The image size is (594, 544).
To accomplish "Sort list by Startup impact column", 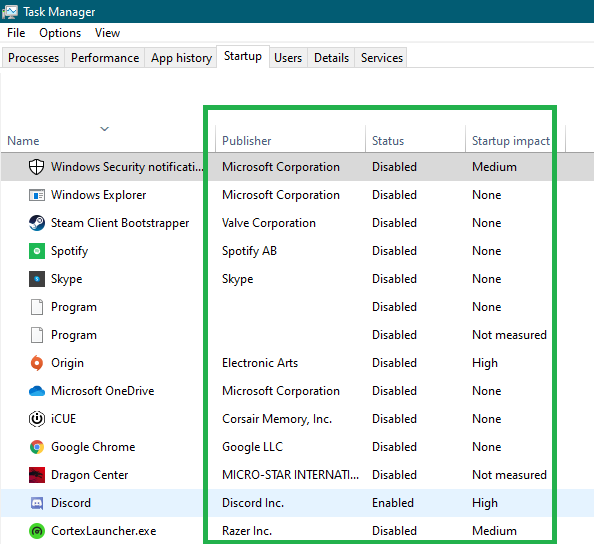I will (x=511, y=141).
